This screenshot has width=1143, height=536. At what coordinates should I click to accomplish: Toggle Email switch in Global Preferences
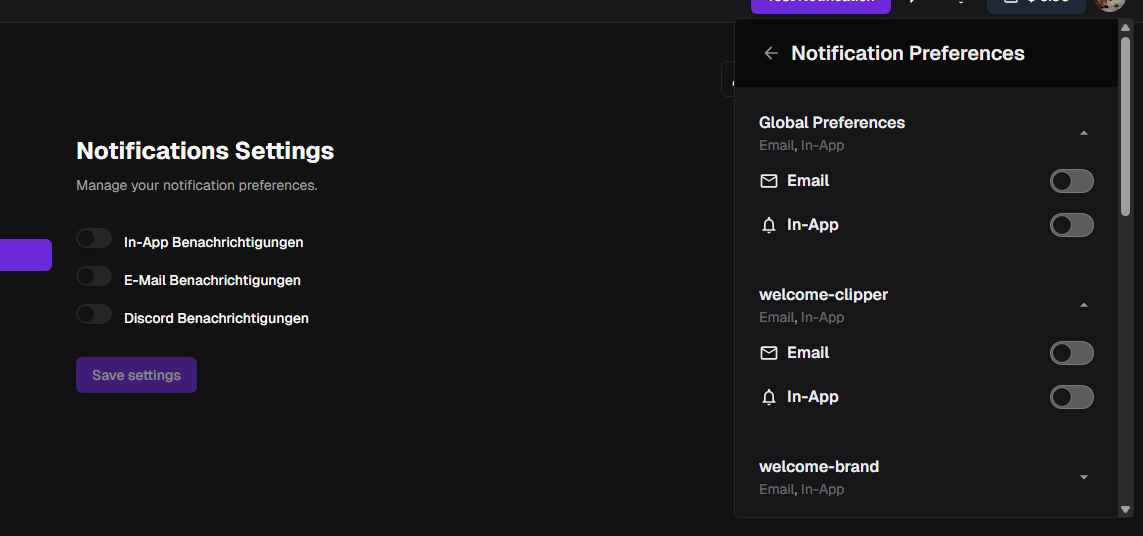pos(1071,181)
